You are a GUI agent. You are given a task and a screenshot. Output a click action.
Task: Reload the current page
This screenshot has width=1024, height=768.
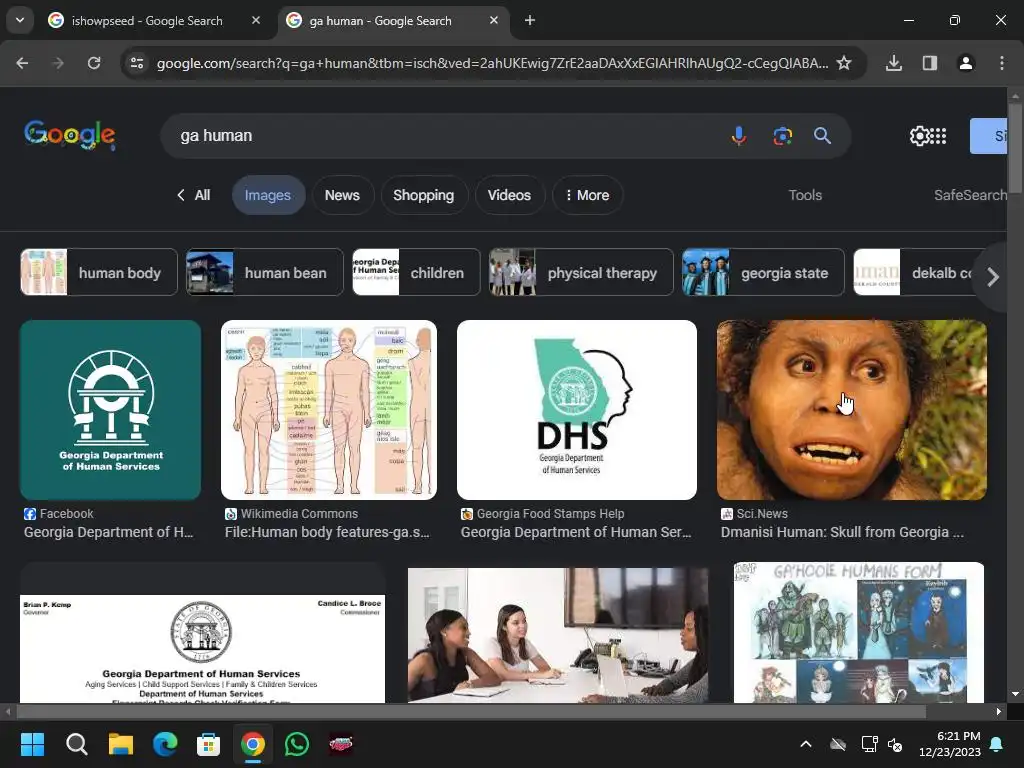click(x=94, y=63)
